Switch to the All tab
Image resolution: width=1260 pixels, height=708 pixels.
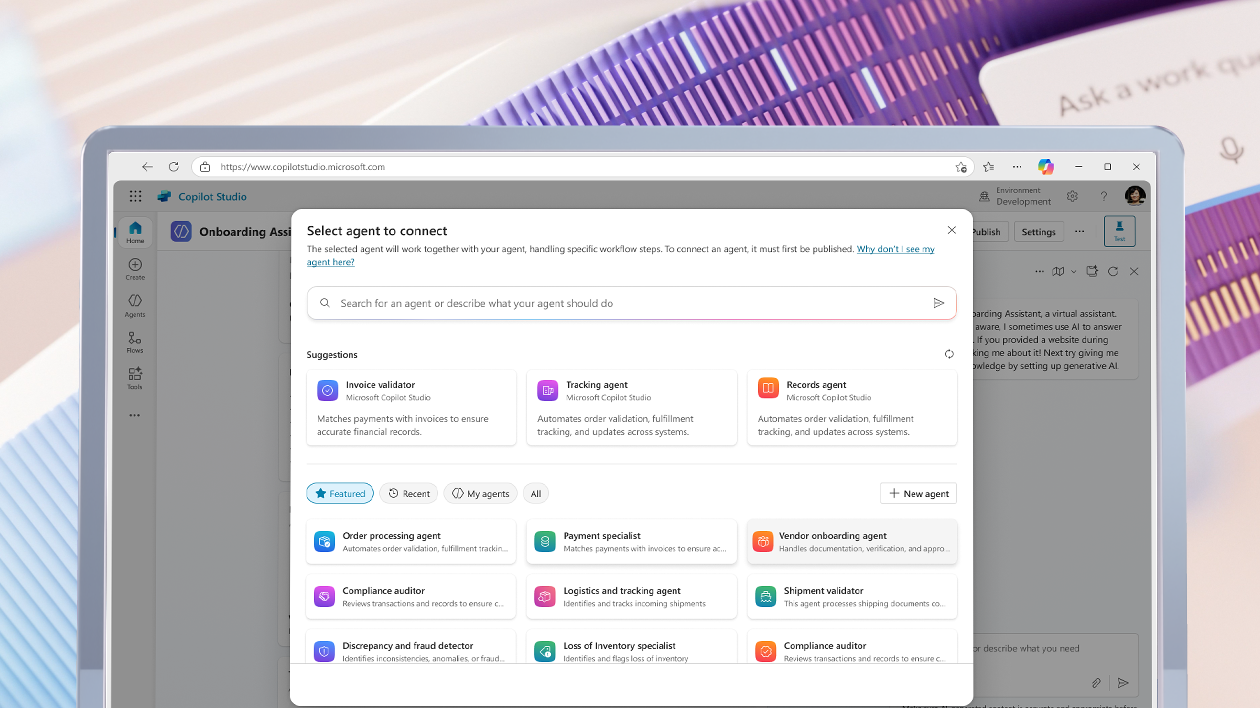coord(536,493)
